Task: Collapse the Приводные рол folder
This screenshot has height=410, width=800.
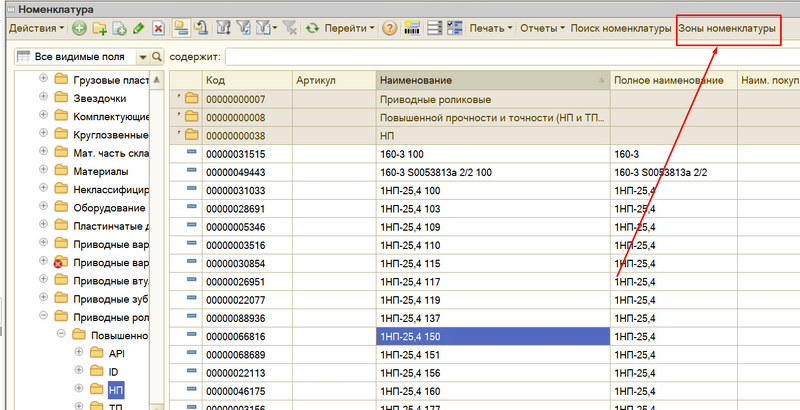Action: (43, 316)
